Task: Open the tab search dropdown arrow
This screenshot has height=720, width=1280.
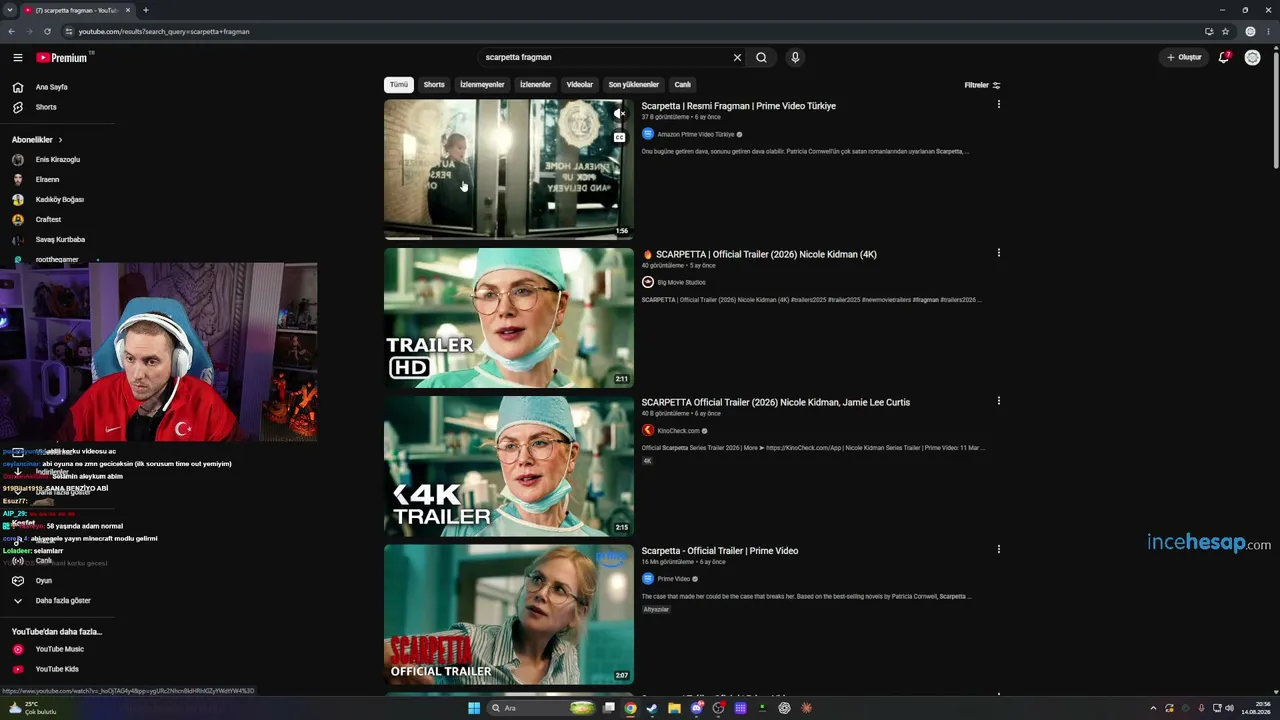Action: pos(9,10)
